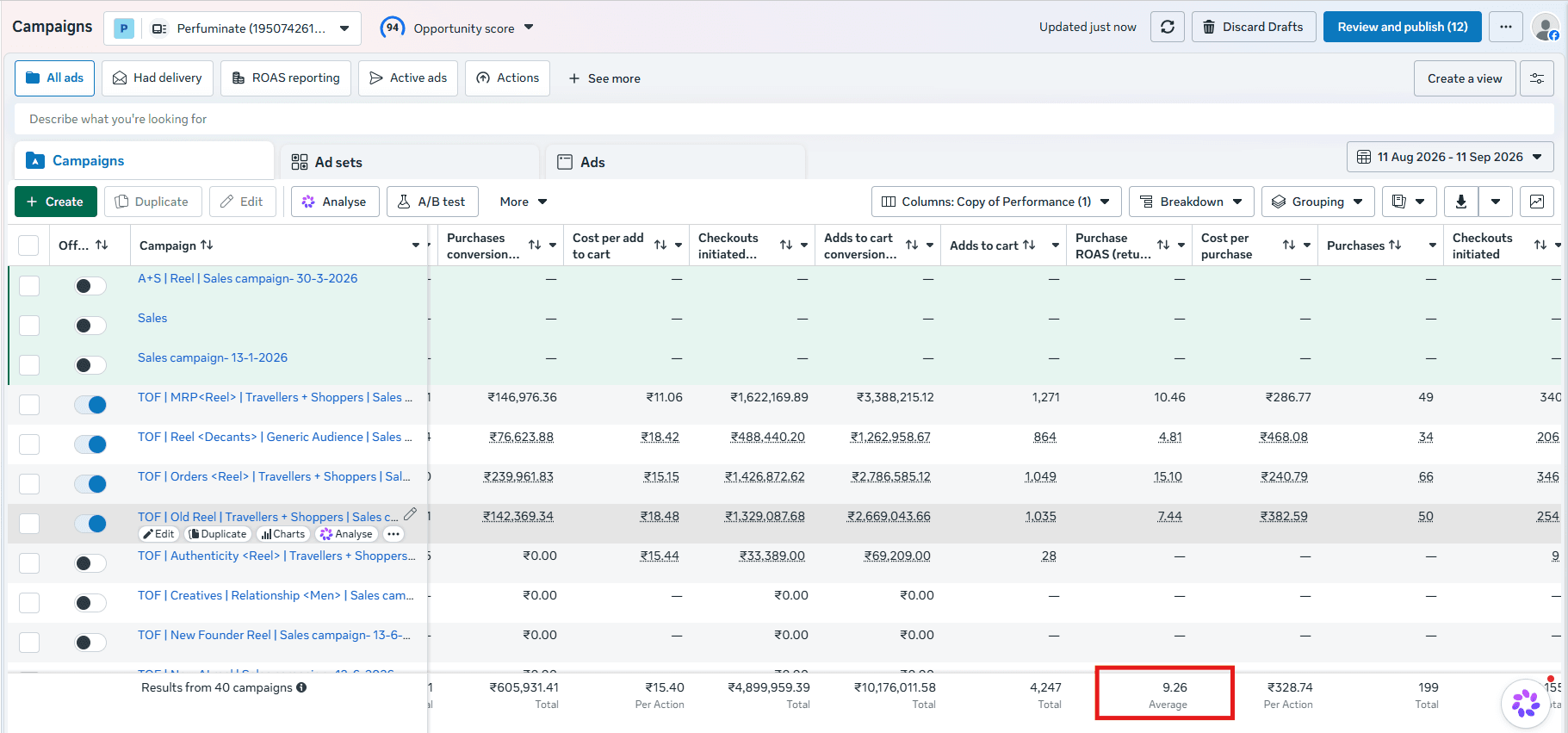Switch to the Ads tab
Viewport: 1568px width, 733px height.
(x=675, y=162)
